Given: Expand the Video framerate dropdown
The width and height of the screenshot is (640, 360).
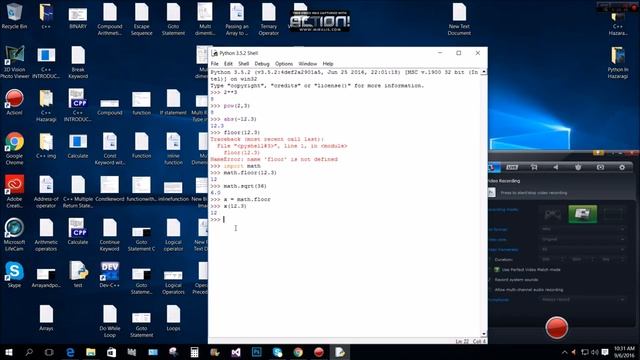Looking at the screenshot, I should (x=582, y=249).
